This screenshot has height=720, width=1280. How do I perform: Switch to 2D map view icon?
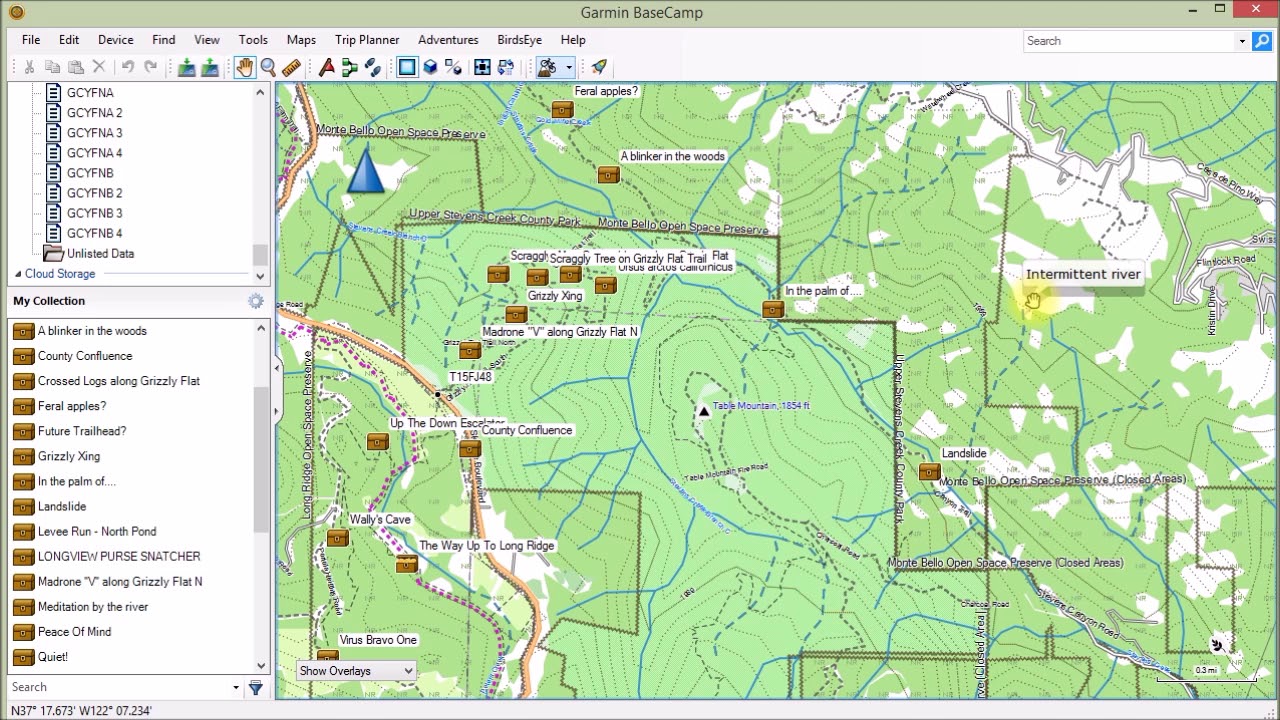tap(407, 67)
